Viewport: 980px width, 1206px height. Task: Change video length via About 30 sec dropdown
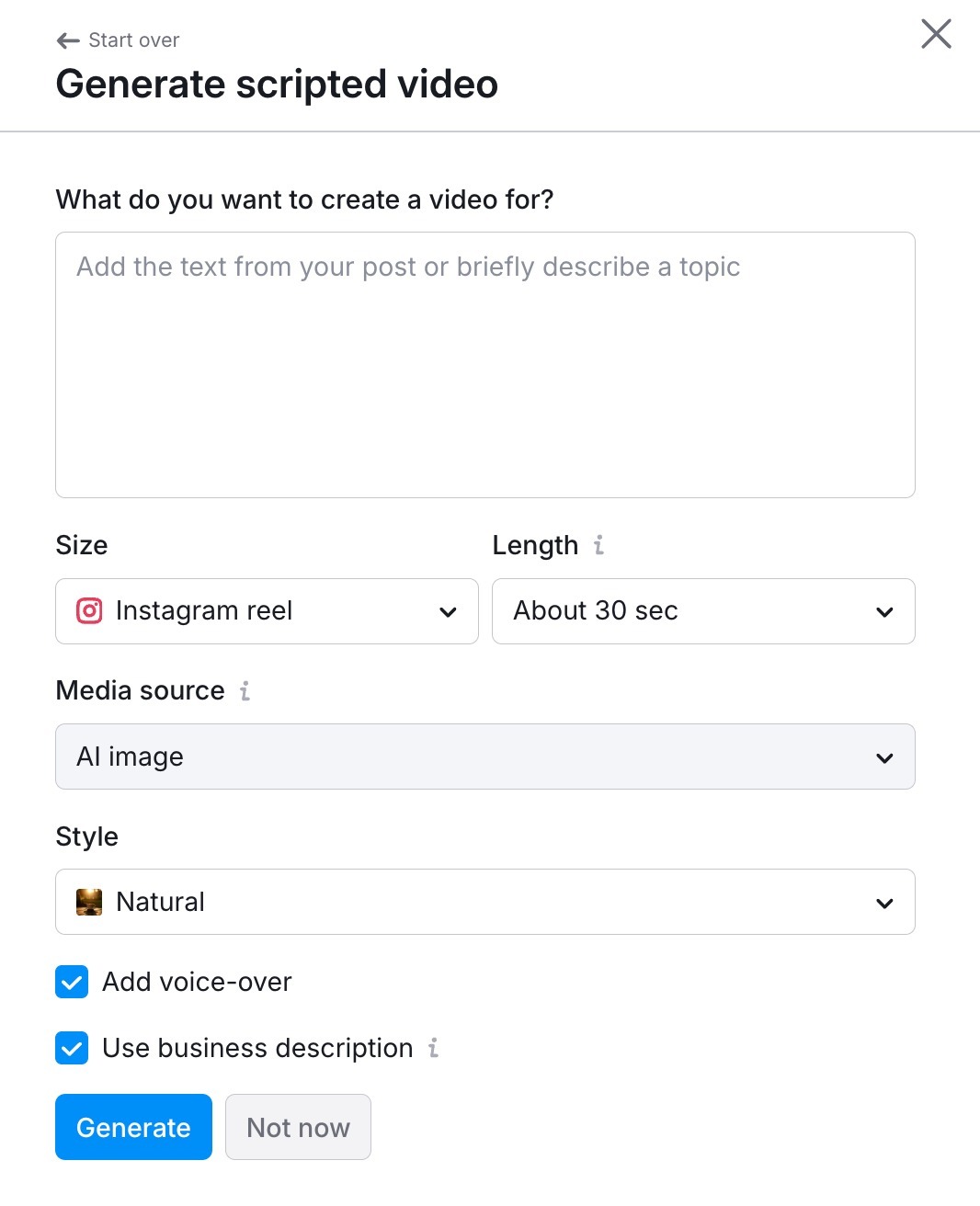(x=703, y=611)
